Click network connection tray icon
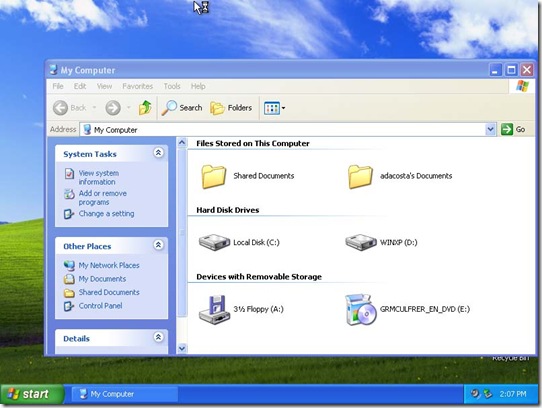Screen dimensions: 542x408 tap(488, 393)
